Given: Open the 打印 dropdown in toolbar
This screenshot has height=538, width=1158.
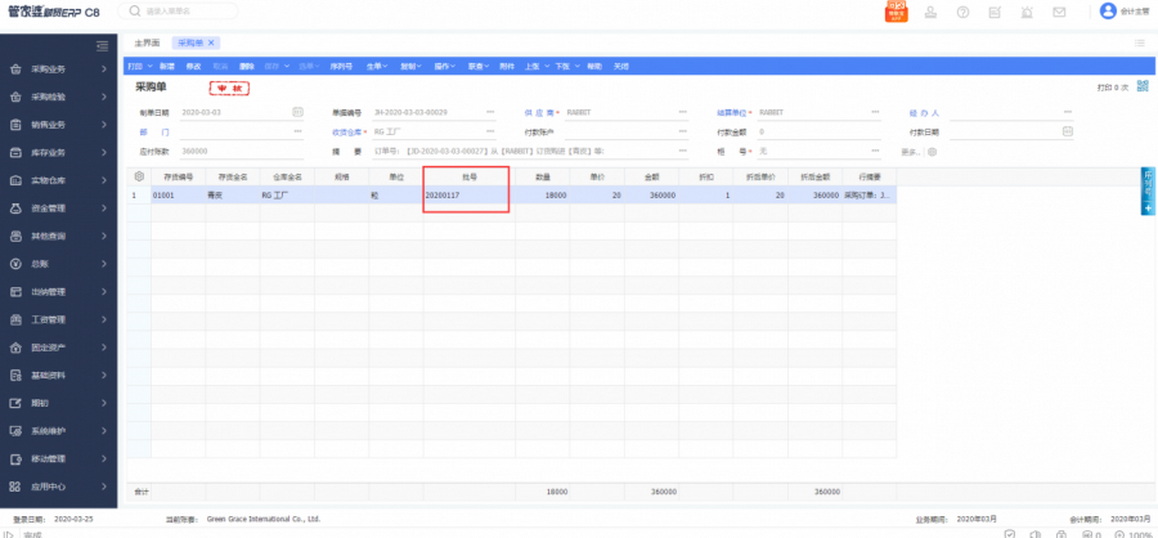Looking at the screenshot, I should 136,66.
